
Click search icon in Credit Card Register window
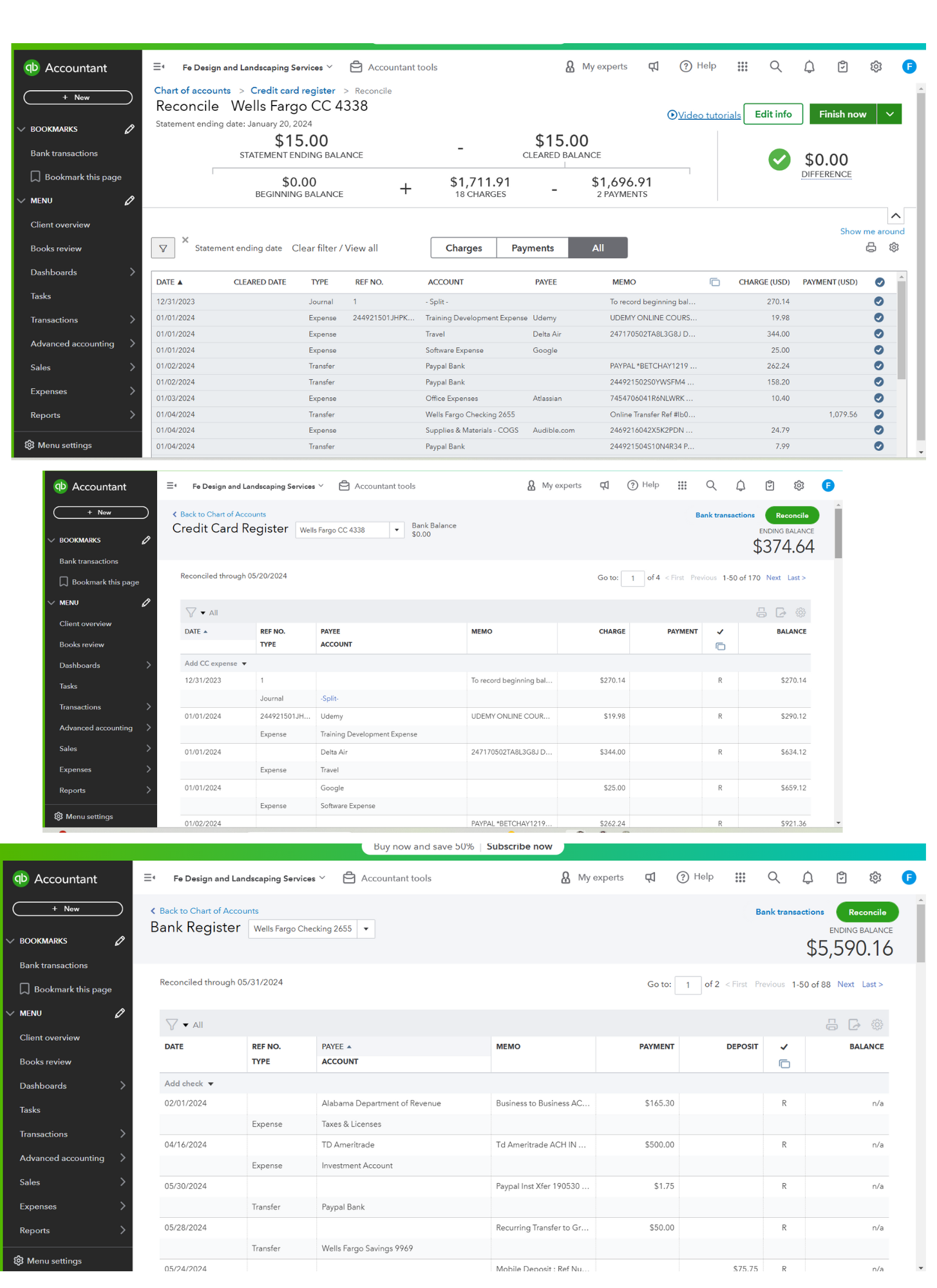711,486
